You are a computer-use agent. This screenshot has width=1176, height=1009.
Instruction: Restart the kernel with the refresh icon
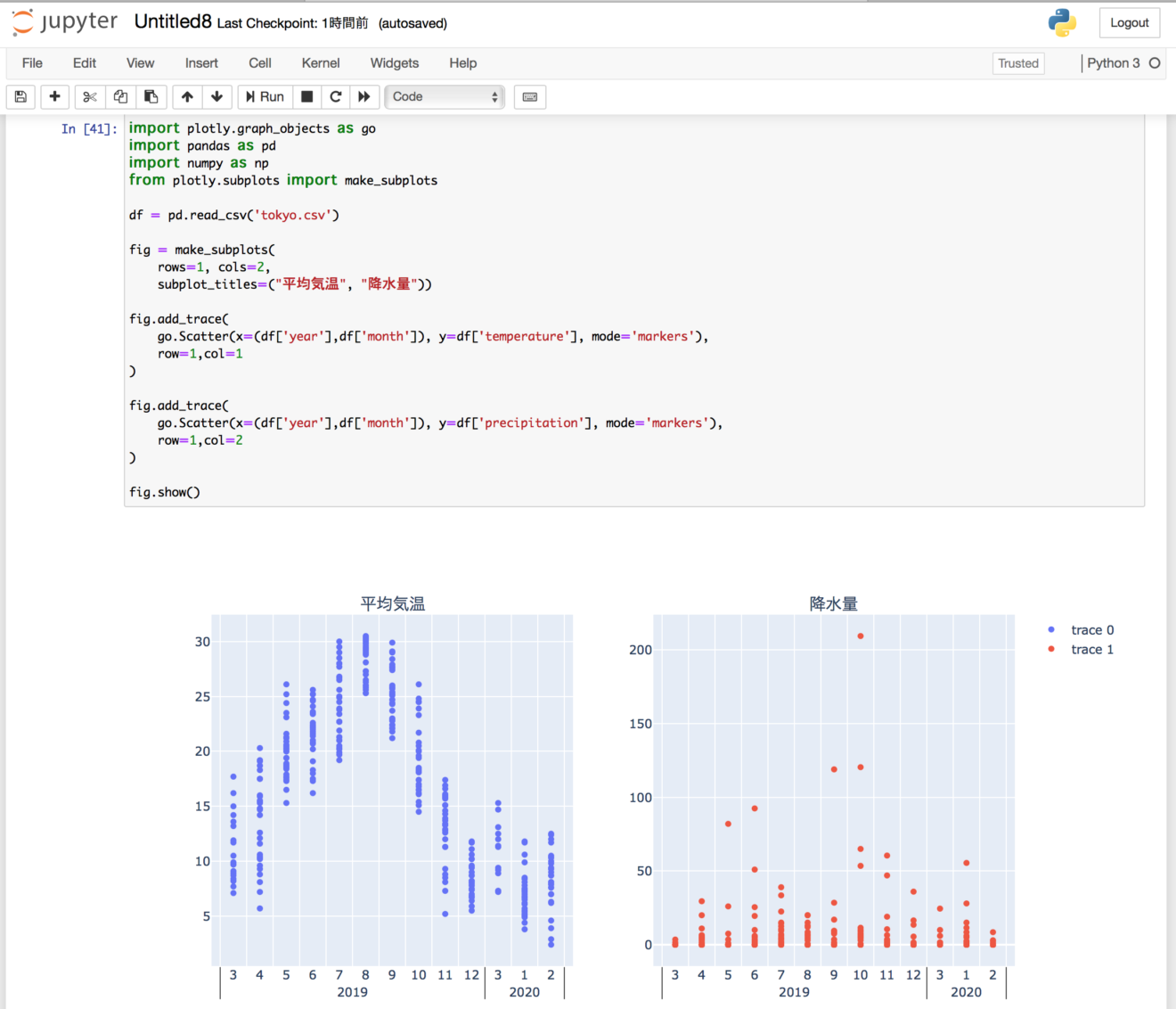336,96
